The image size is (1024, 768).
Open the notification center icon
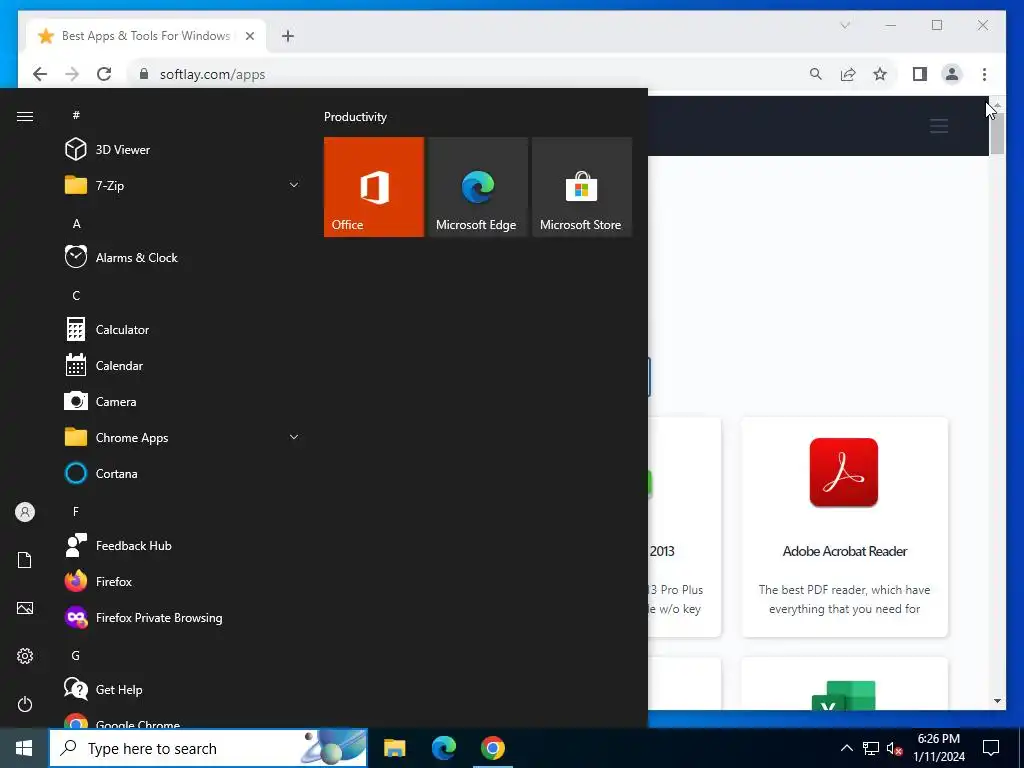click(991, 748)
